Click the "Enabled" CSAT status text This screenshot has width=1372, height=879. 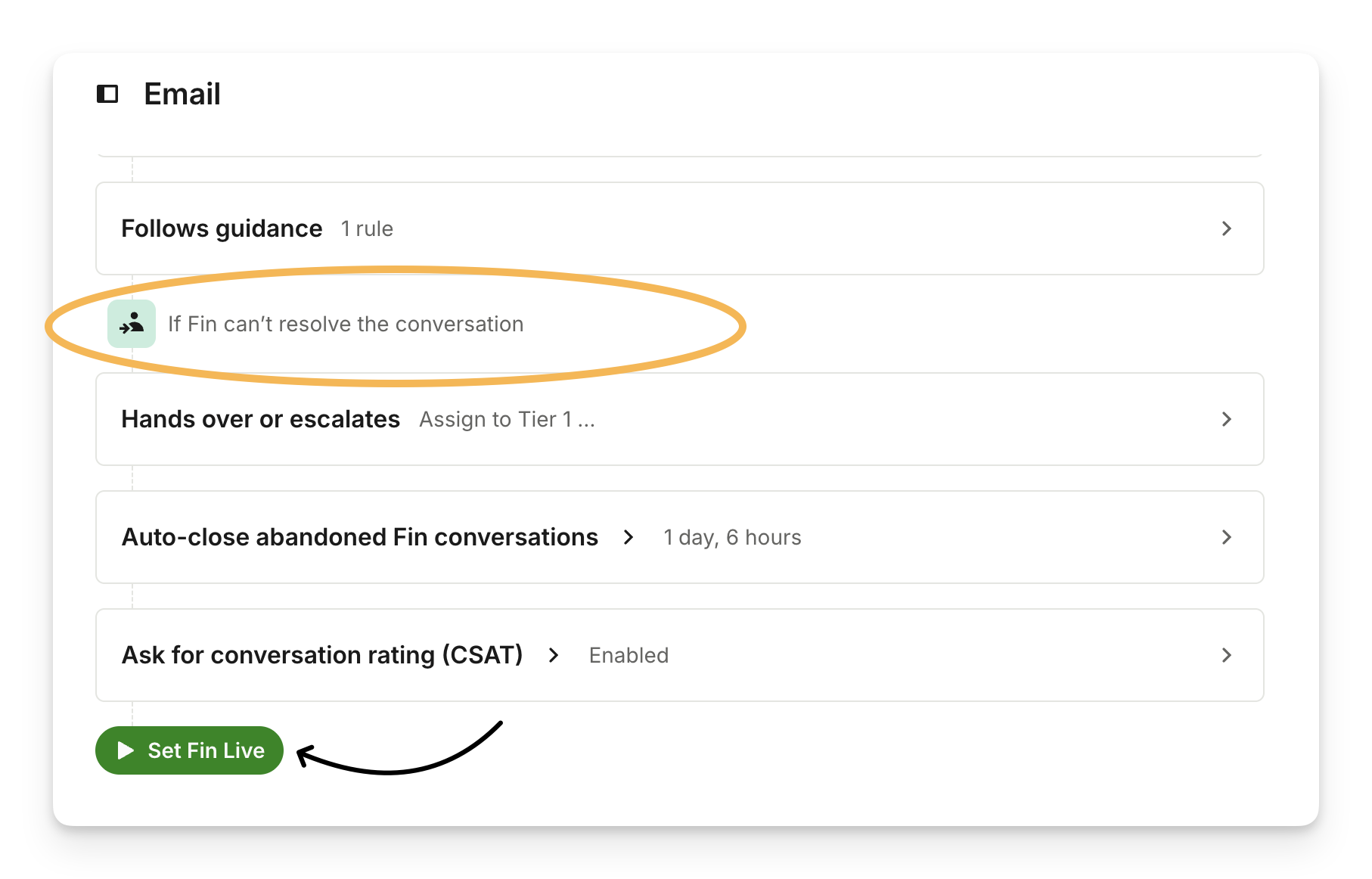[x=629, y=655]
